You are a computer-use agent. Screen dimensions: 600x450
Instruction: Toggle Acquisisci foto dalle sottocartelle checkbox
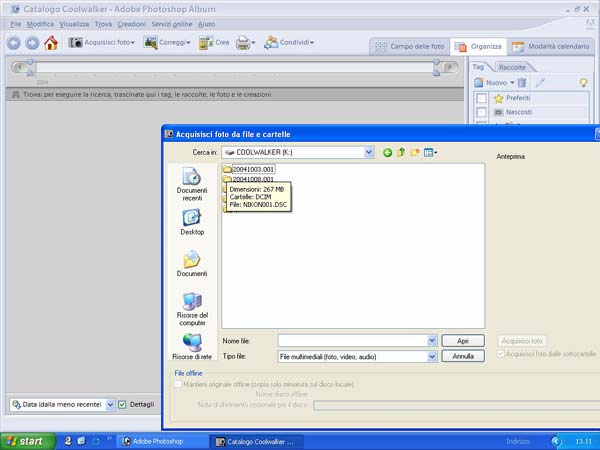(500, 354)
